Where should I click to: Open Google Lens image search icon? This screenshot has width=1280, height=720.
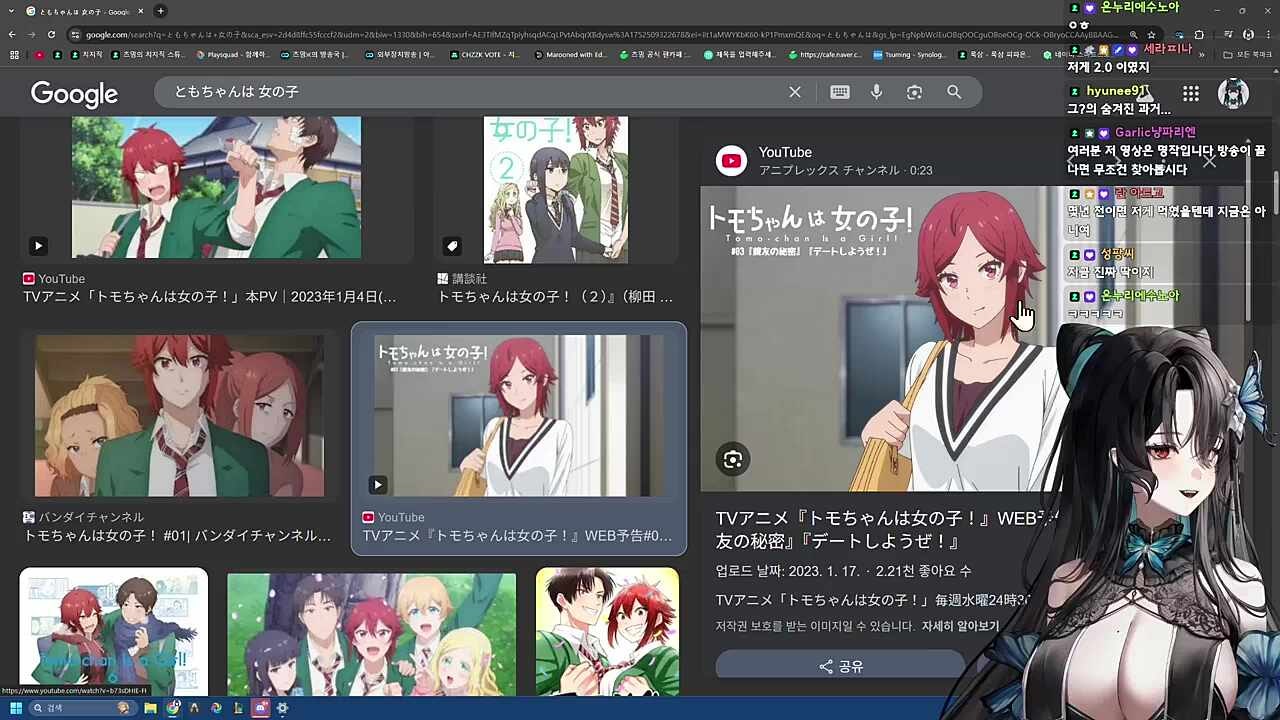tap(914, 92)
